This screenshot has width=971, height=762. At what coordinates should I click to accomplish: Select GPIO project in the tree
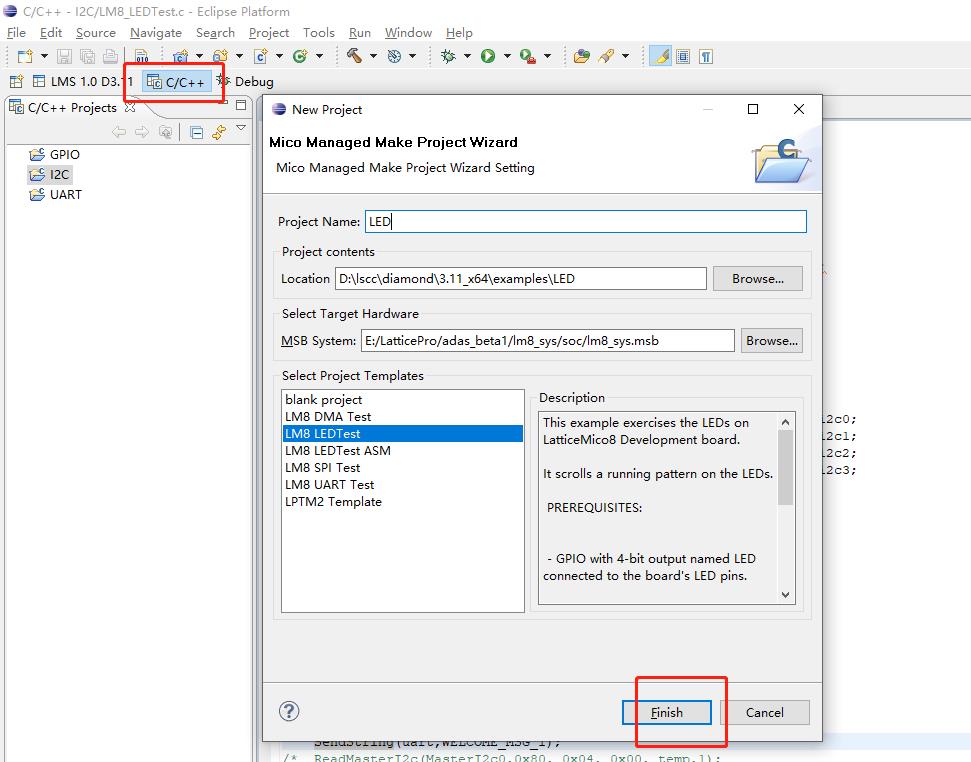(x=55, y=154)
